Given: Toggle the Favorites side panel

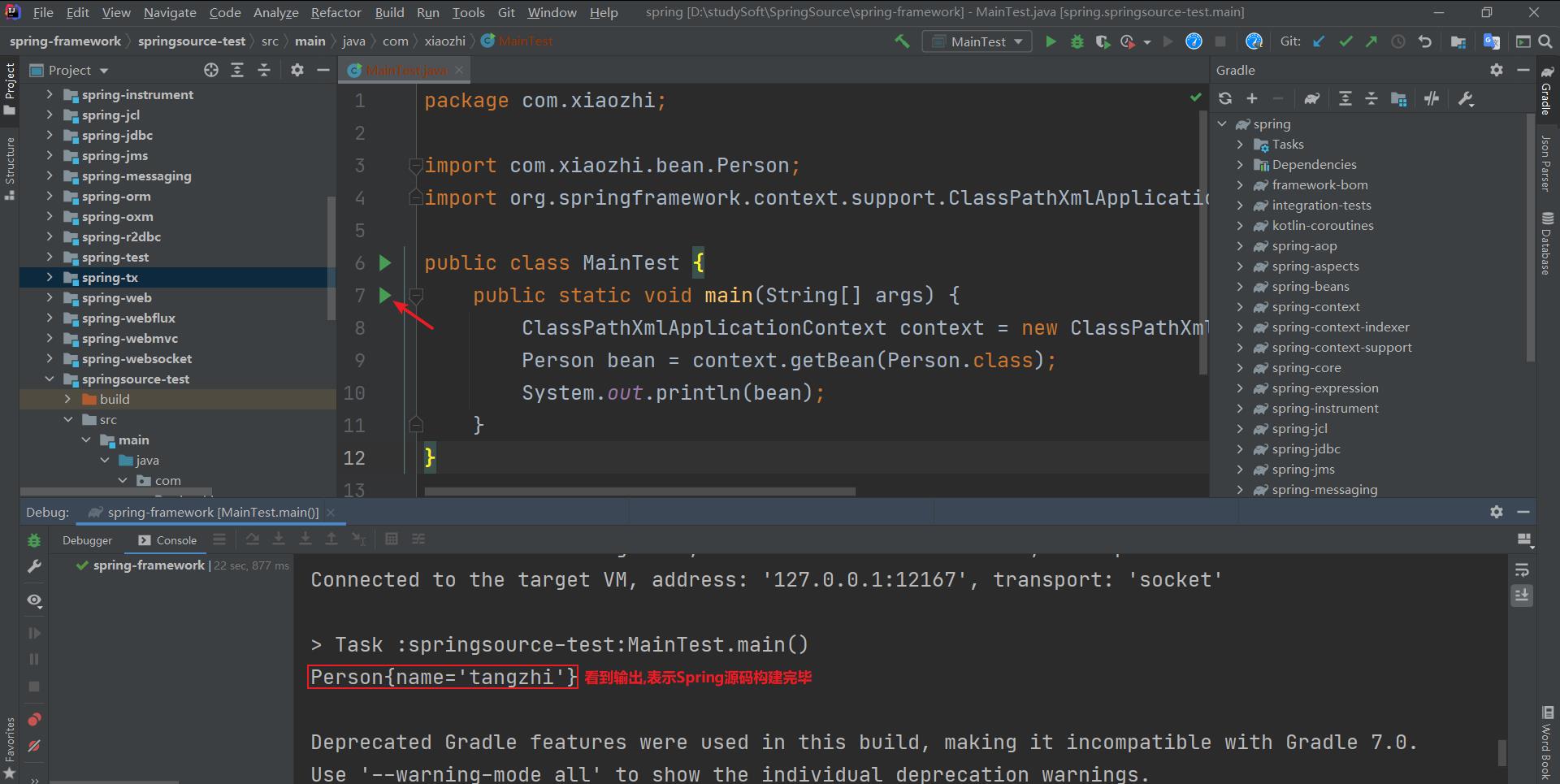Looking at the screenshot, I should [10, 747].
